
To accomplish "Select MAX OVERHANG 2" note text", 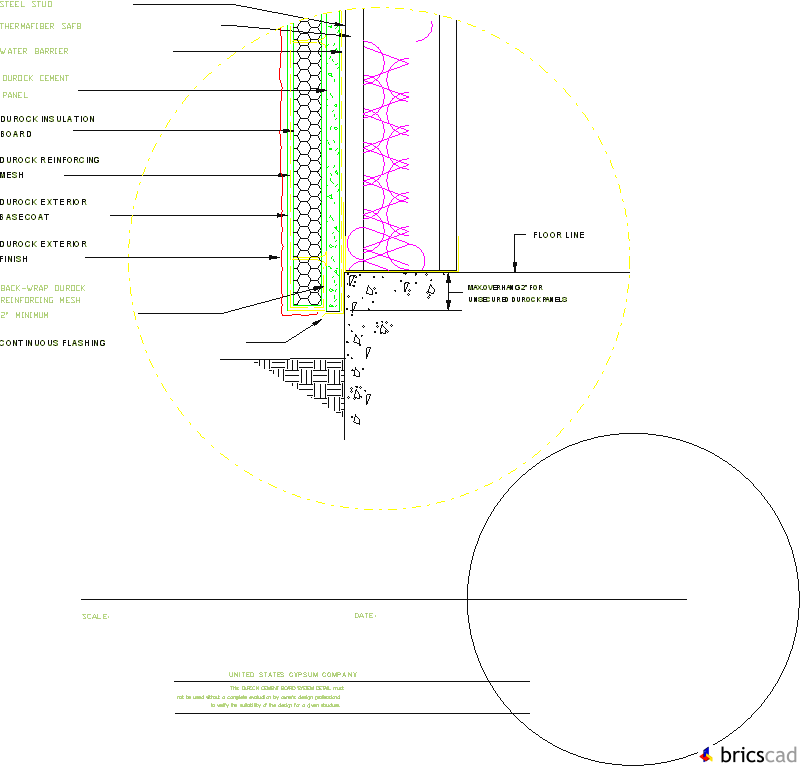I will click(x=517, y=293).
